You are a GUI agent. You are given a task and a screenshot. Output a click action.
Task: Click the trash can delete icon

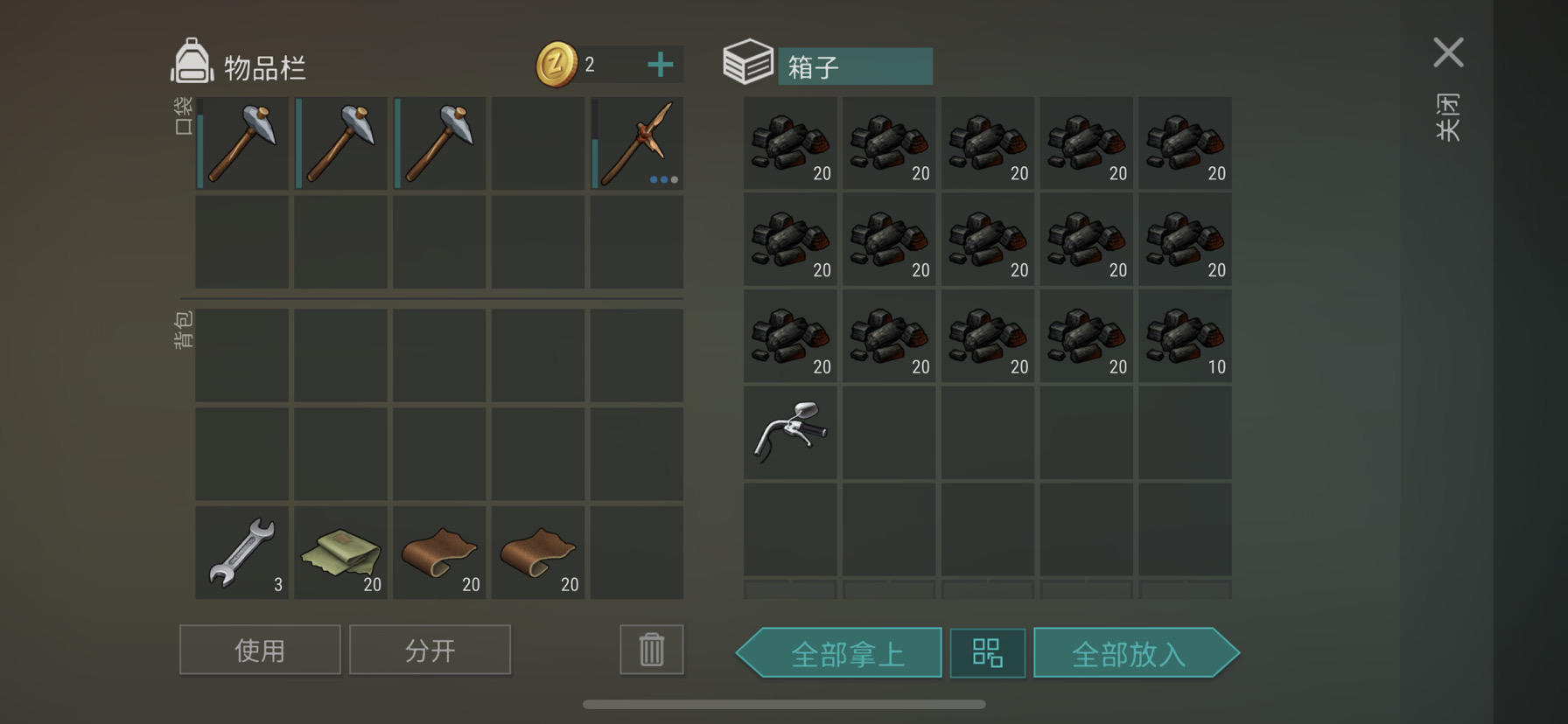[x=652, y=650]
